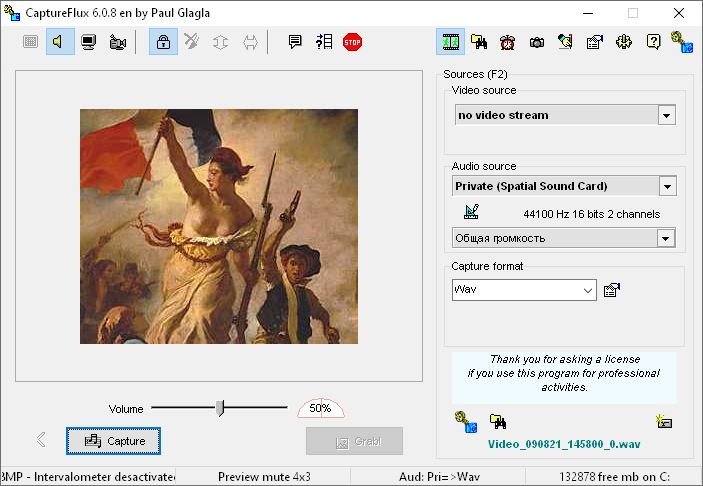Open the red alarm clock scheduler
Viewport: 703px width, 486px height.
508,42
